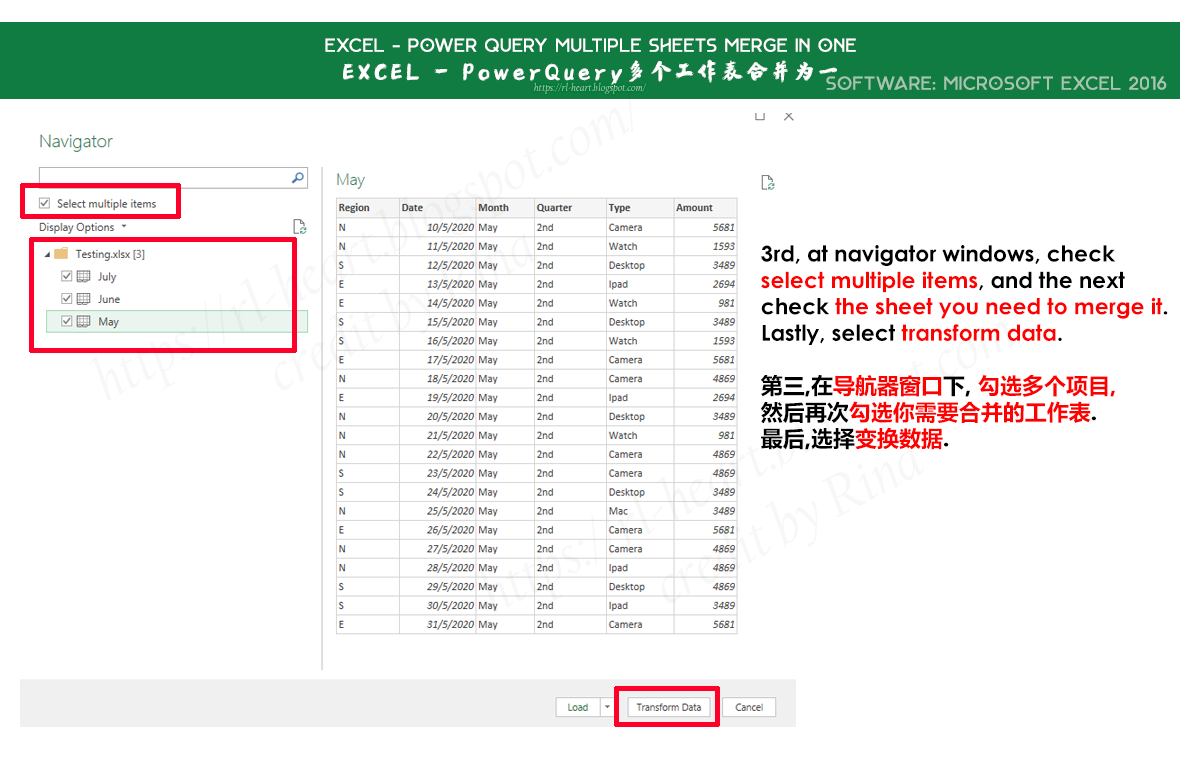
Task: Uncheck the July sheet checkbox
Action: pyautogui.click(x=66, y=277)
